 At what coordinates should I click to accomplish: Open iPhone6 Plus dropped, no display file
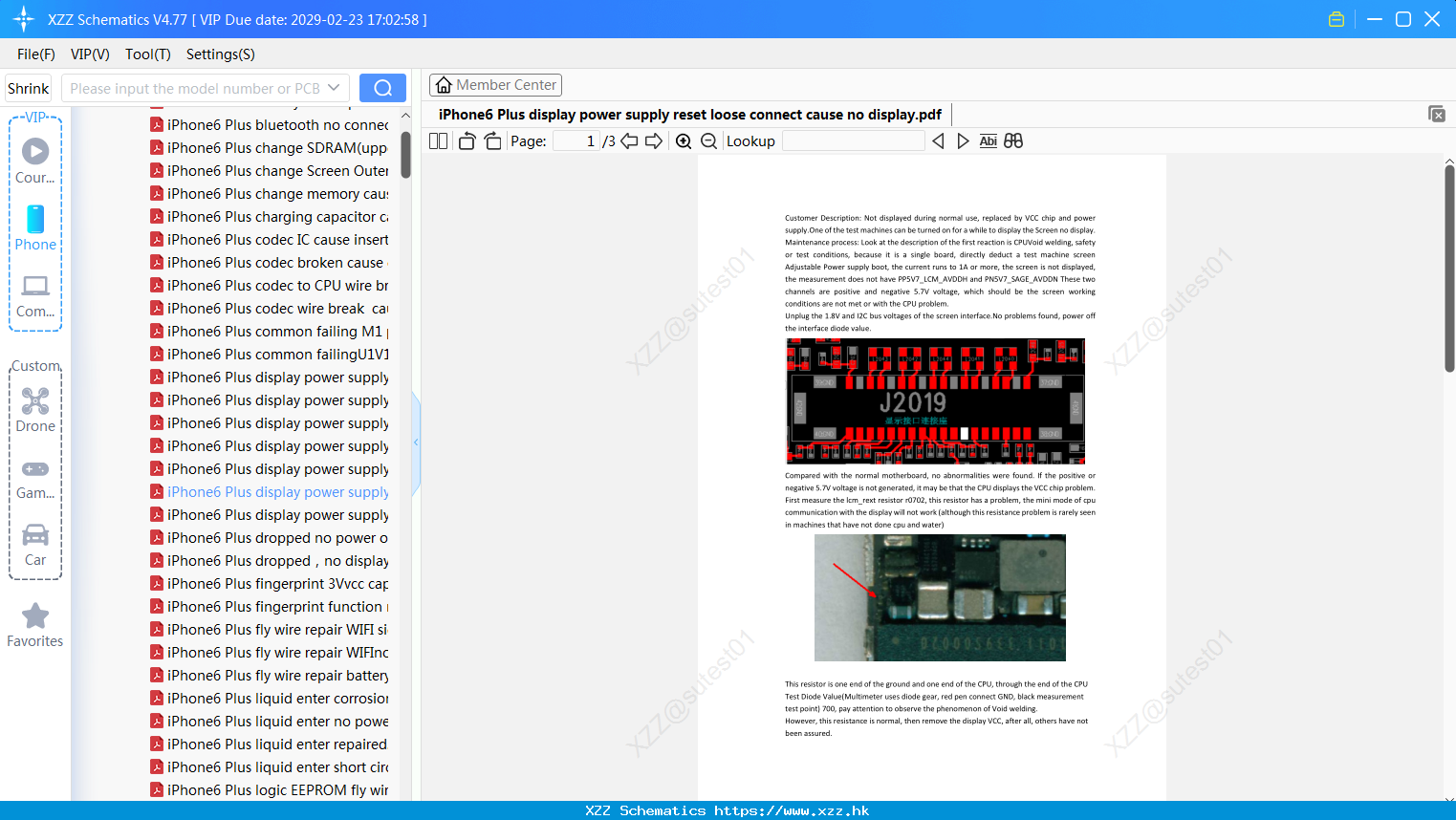[270, 561]
